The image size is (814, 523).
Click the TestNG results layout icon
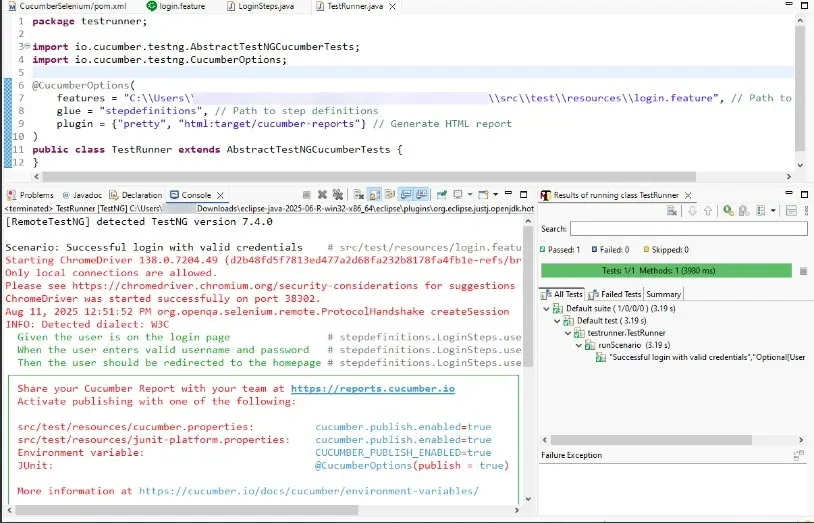point(761,211)
